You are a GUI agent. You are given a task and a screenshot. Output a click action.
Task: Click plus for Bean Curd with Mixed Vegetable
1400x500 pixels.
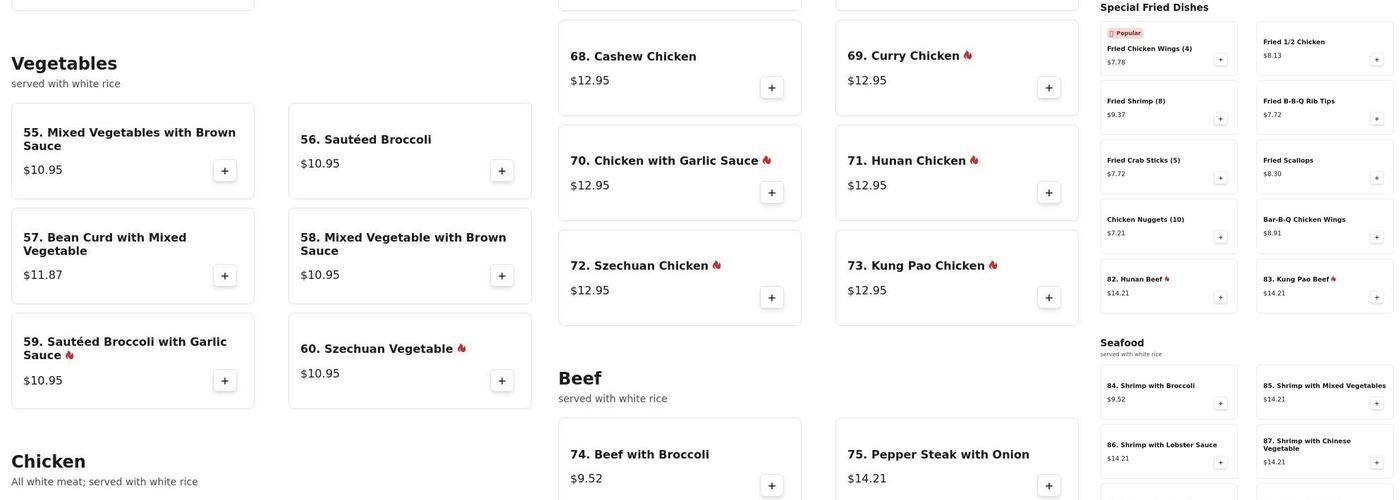coord(225,276)
